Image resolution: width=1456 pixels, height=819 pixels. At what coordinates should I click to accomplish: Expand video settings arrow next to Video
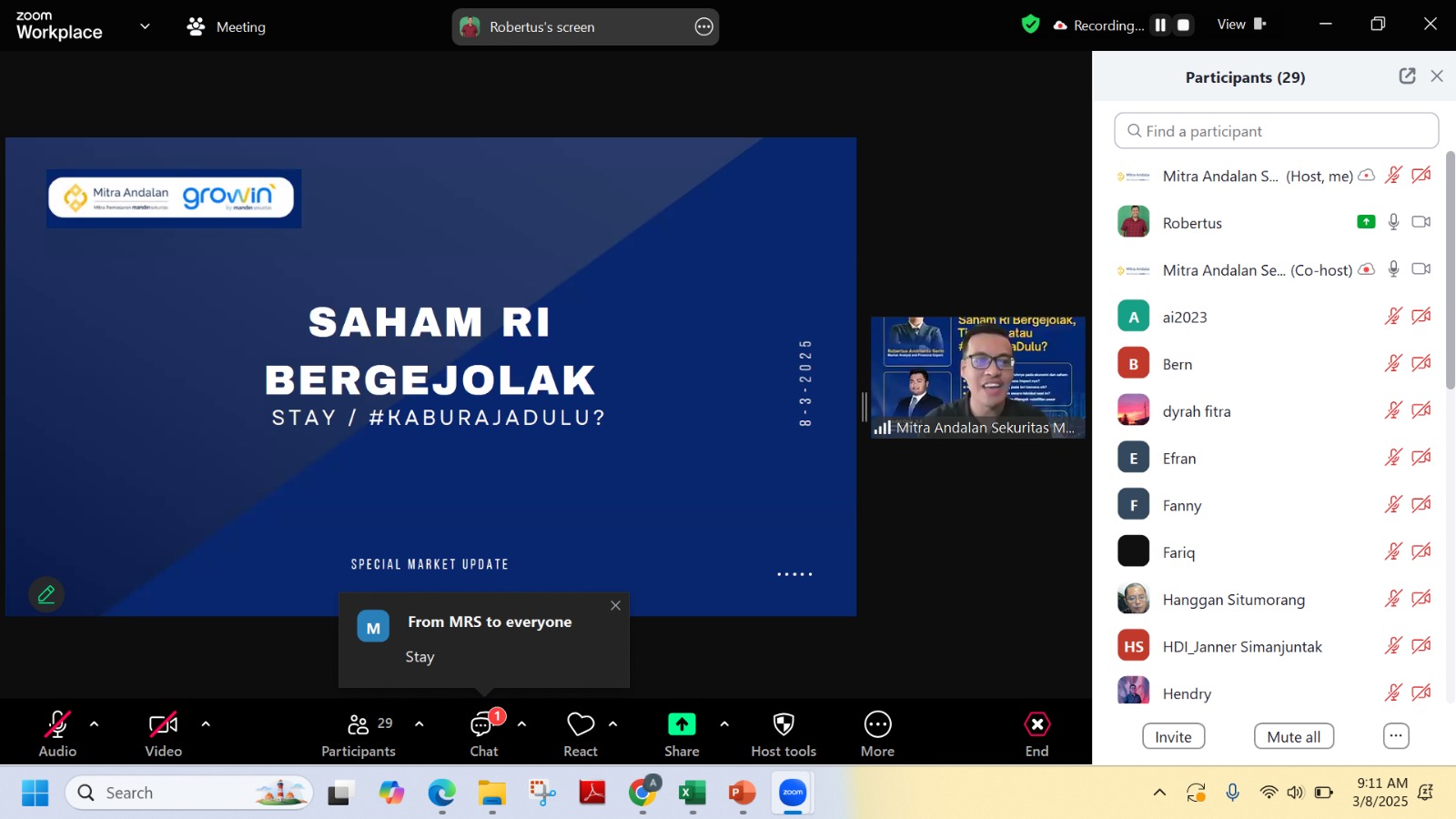click(x=206, y=724)
